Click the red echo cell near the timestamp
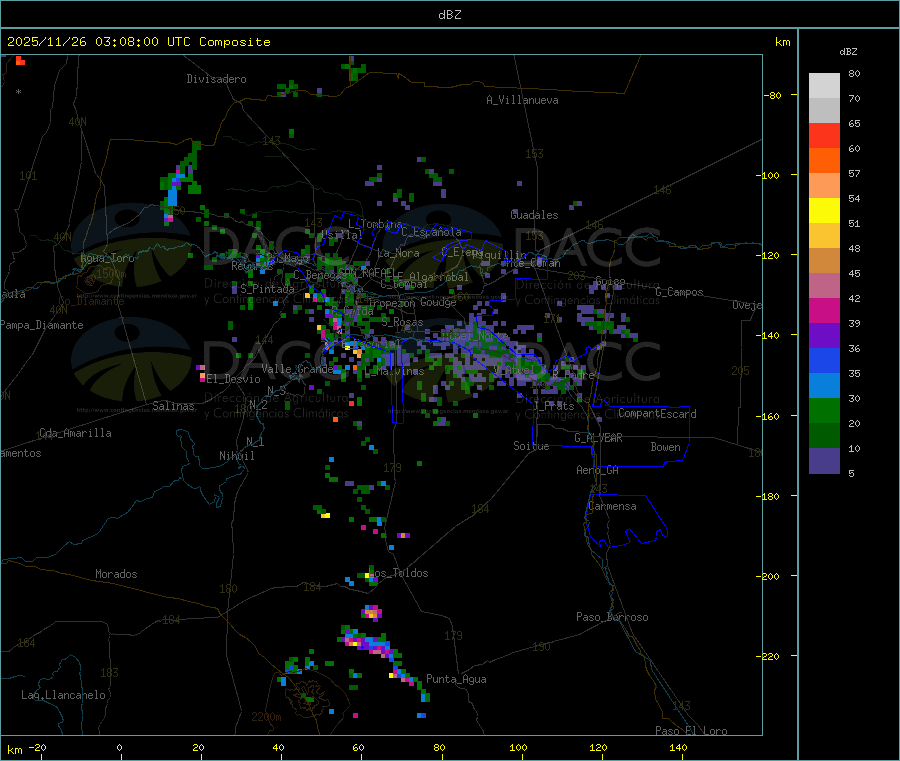900x761 pixels. [x=20, y=60]
